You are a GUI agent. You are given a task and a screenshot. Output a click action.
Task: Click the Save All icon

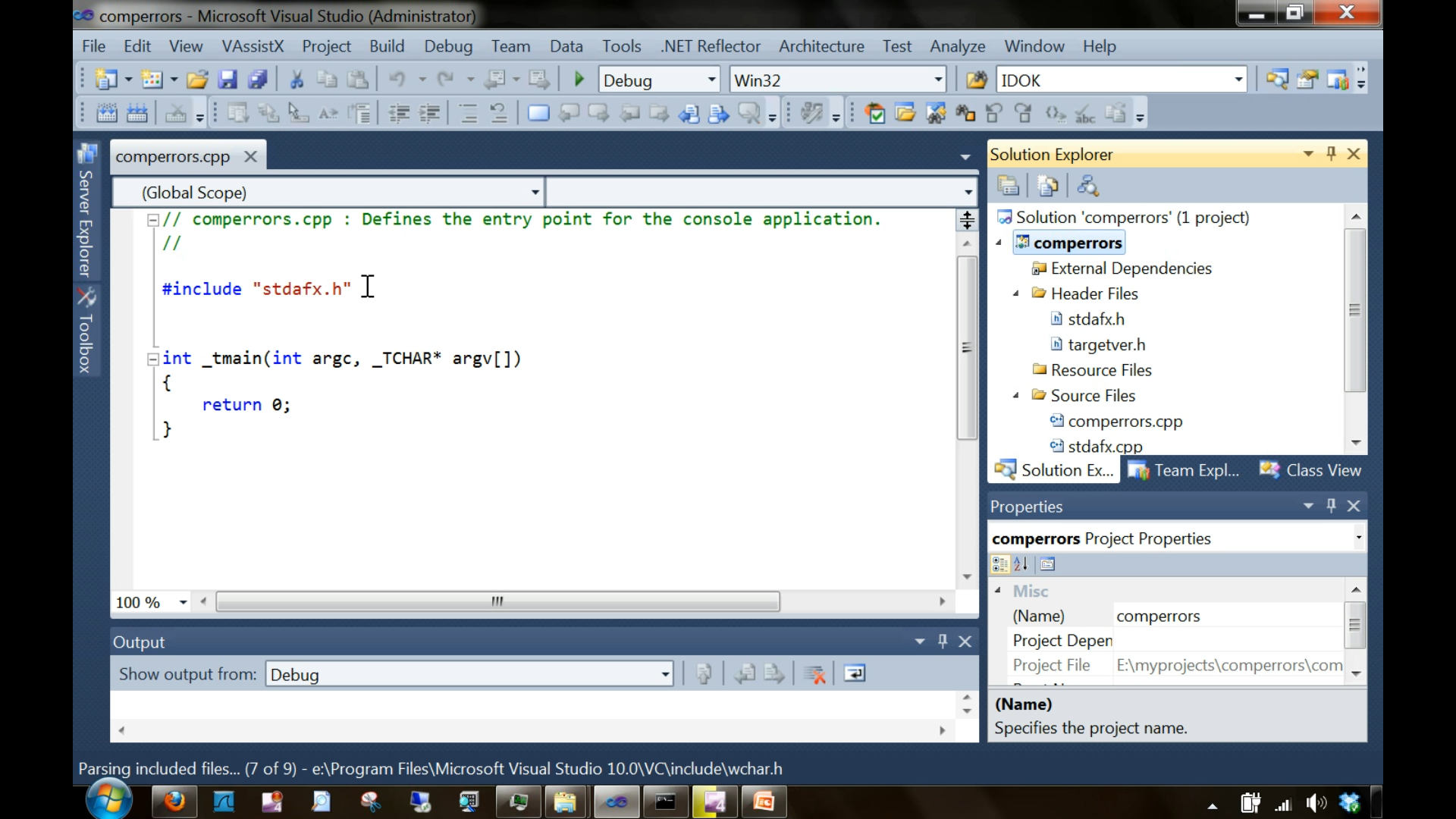coord(258,80)
